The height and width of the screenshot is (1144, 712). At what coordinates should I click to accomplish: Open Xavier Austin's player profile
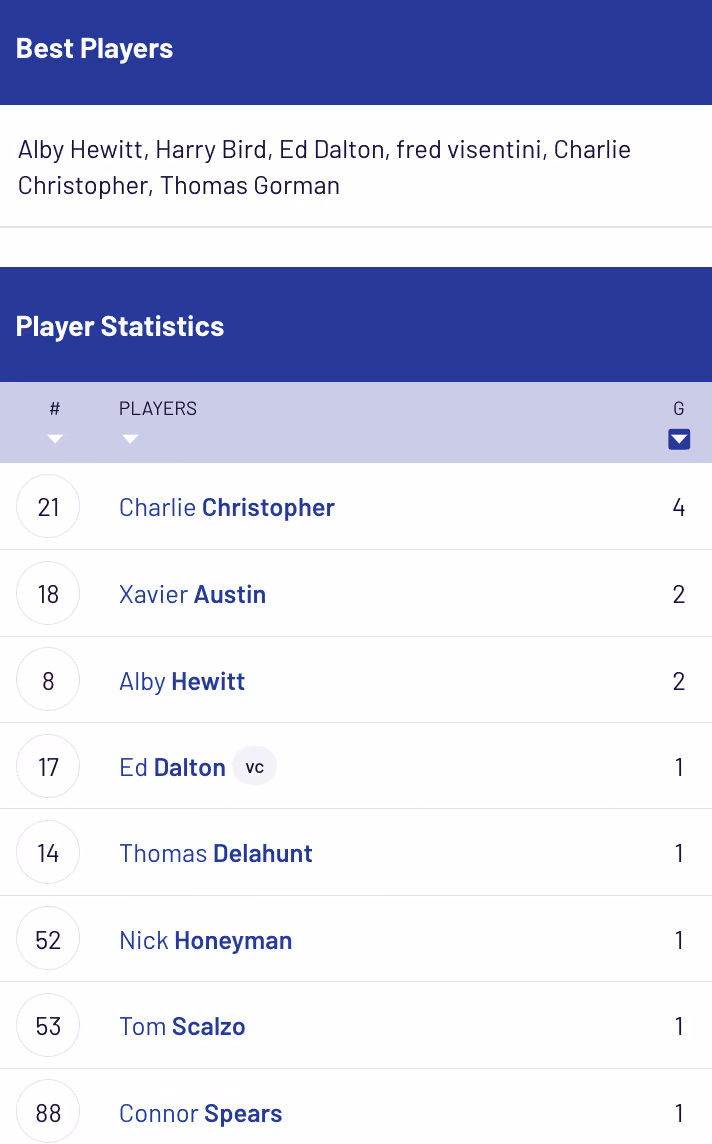point(193,594)
